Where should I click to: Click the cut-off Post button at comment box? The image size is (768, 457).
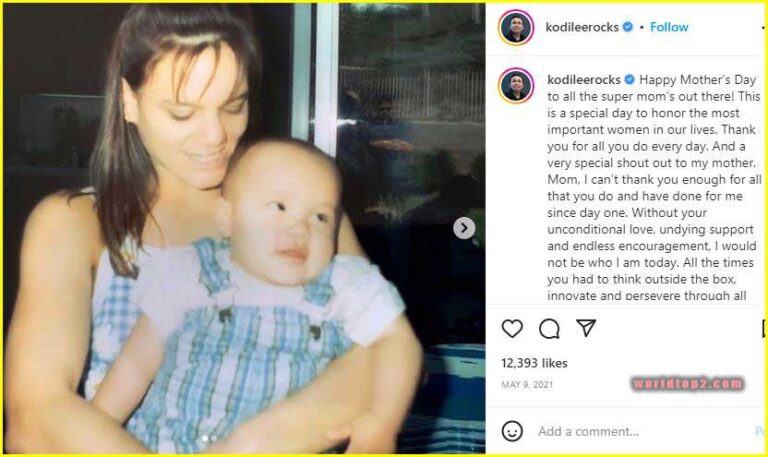click(761, 431)
